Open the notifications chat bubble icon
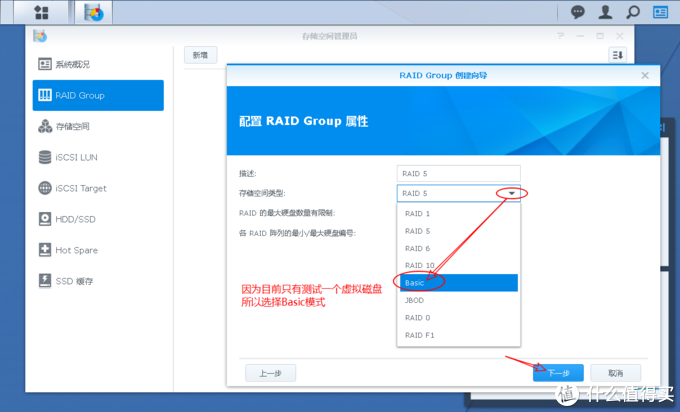The width and height of the screenshot is (680, 412). coord(578,13)
